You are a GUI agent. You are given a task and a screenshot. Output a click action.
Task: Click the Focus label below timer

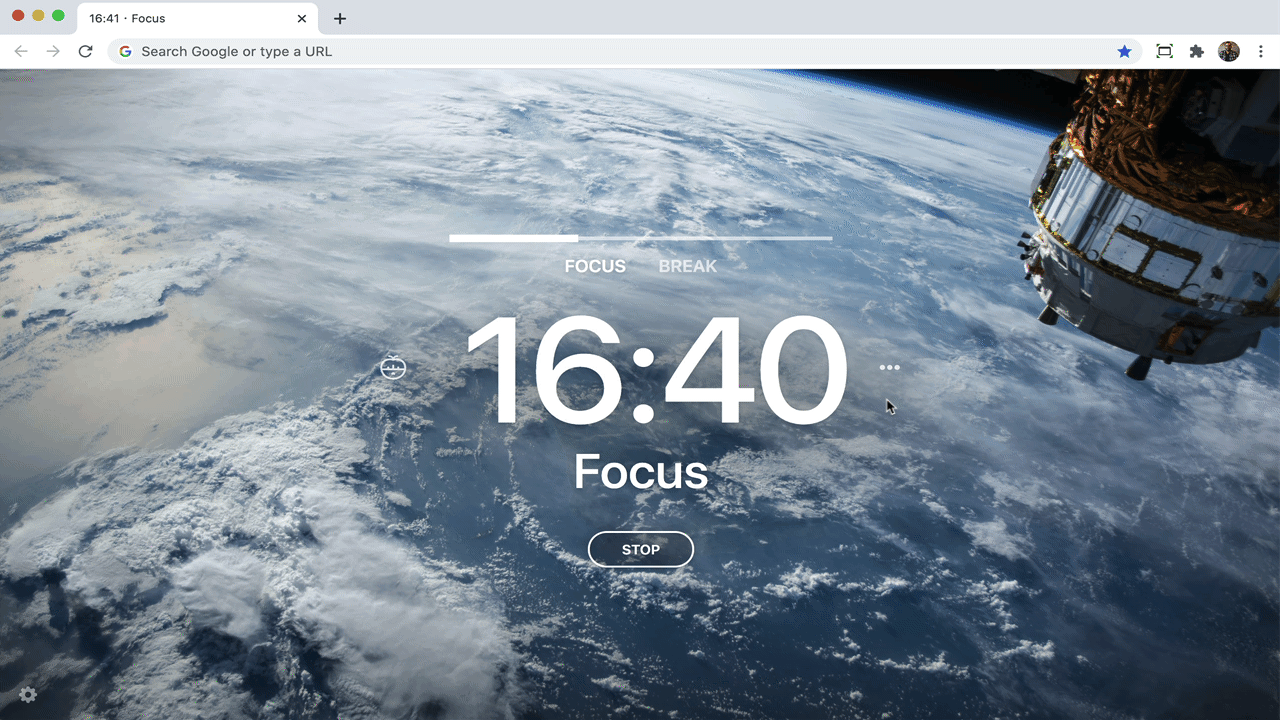pos(640,472)
